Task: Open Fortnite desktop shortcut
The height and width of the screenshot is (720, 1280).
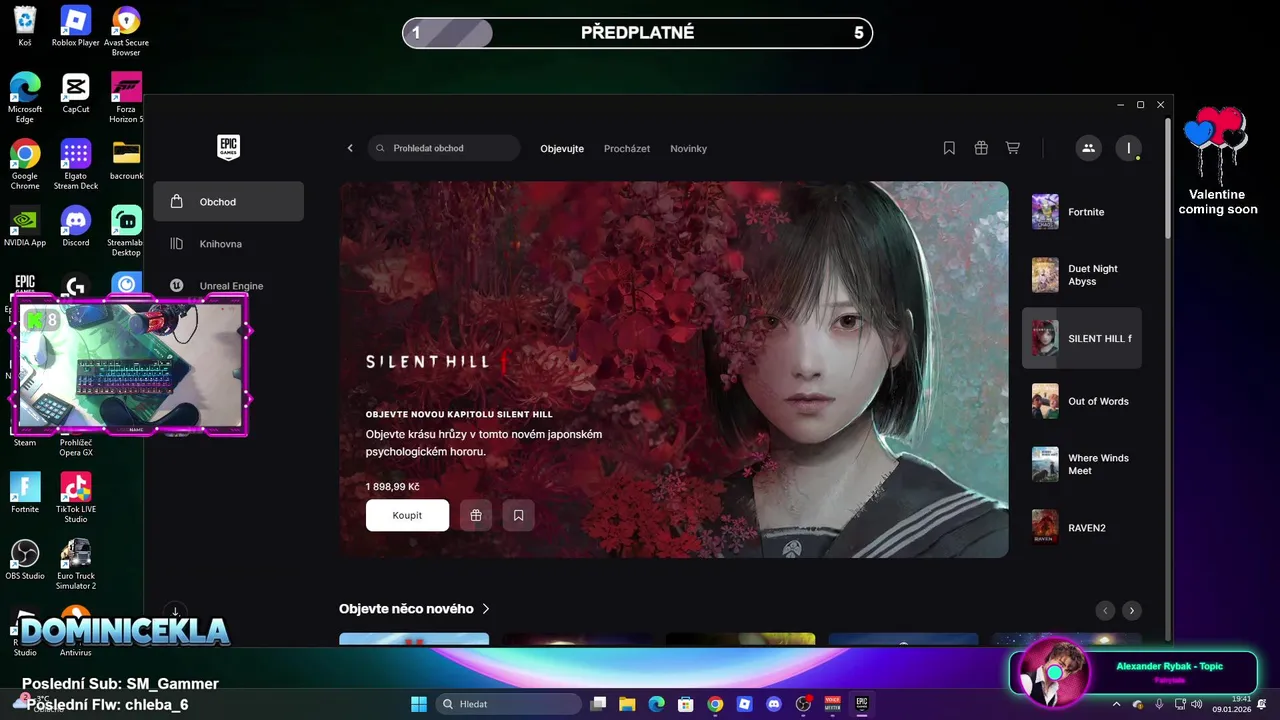Action: (x=25, y=493)
